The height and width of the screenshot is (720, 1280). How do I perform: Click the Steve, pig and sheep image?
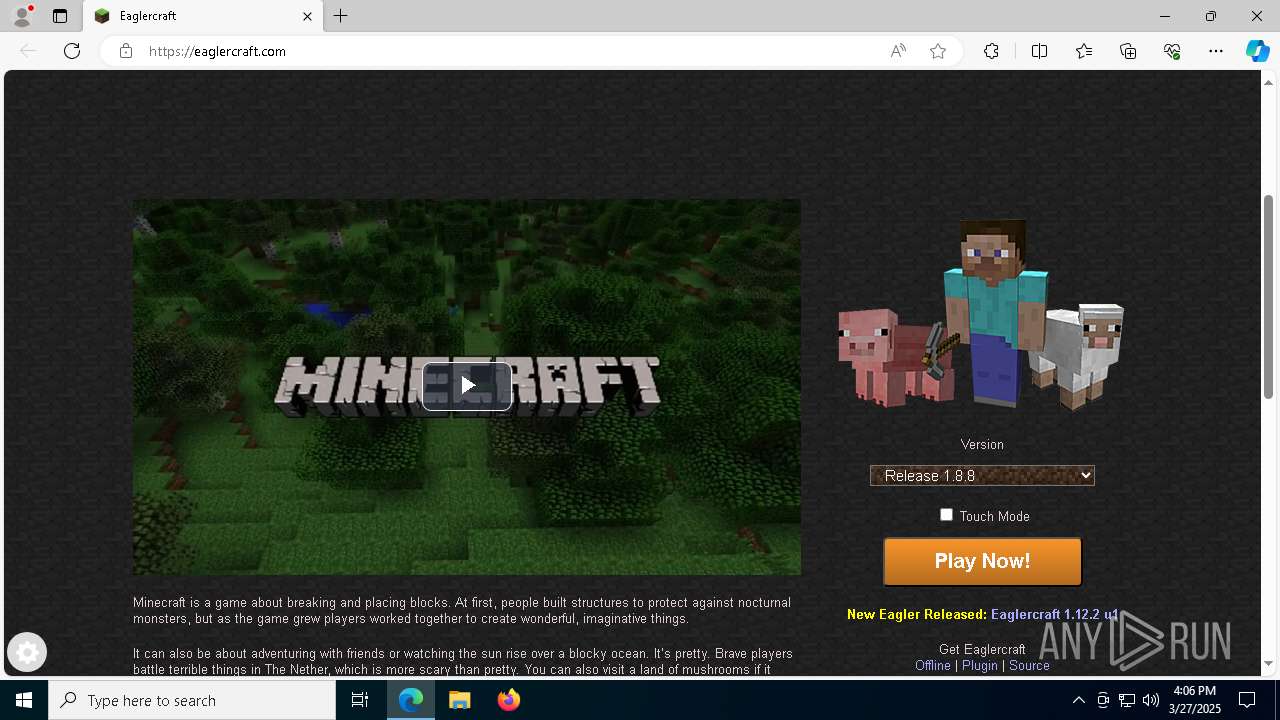981,315
